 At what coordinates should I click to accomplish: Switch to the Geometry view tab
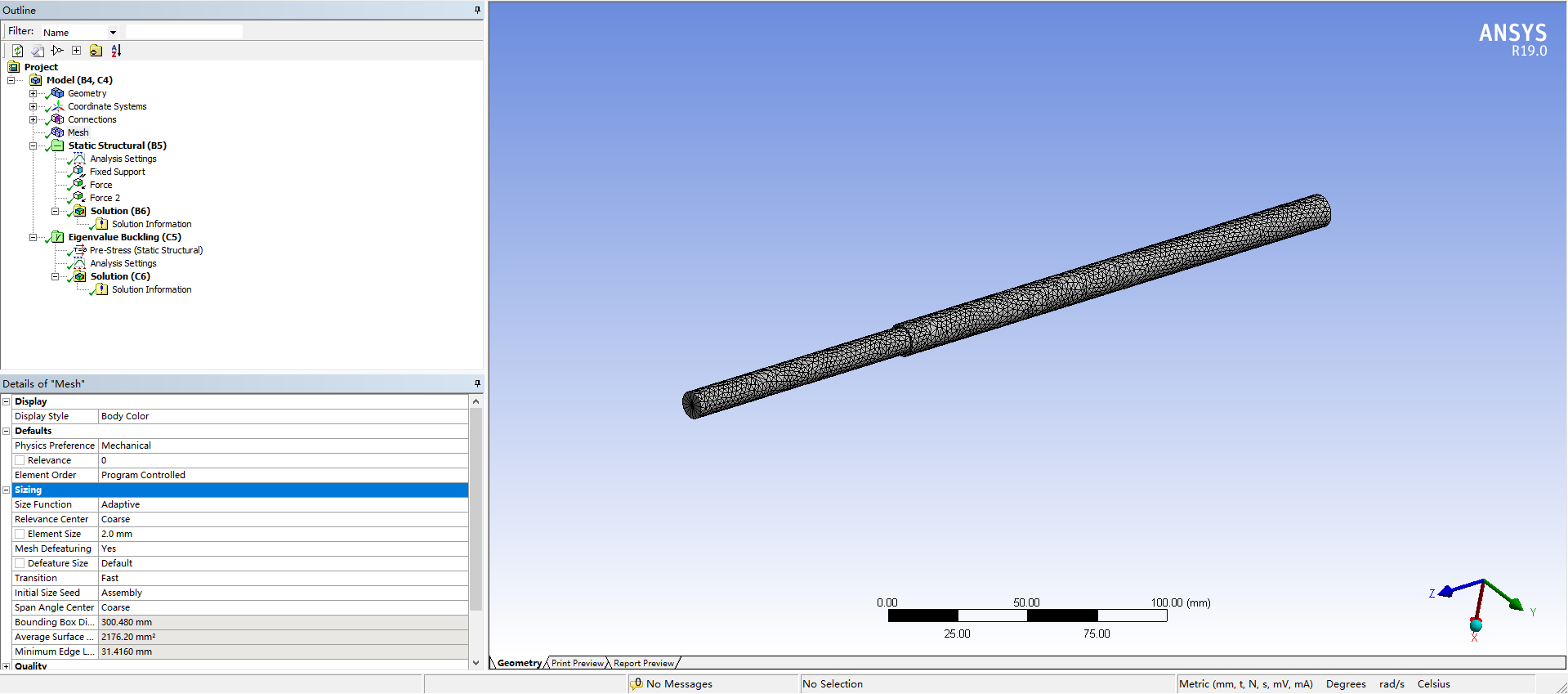tap(519, 663)
